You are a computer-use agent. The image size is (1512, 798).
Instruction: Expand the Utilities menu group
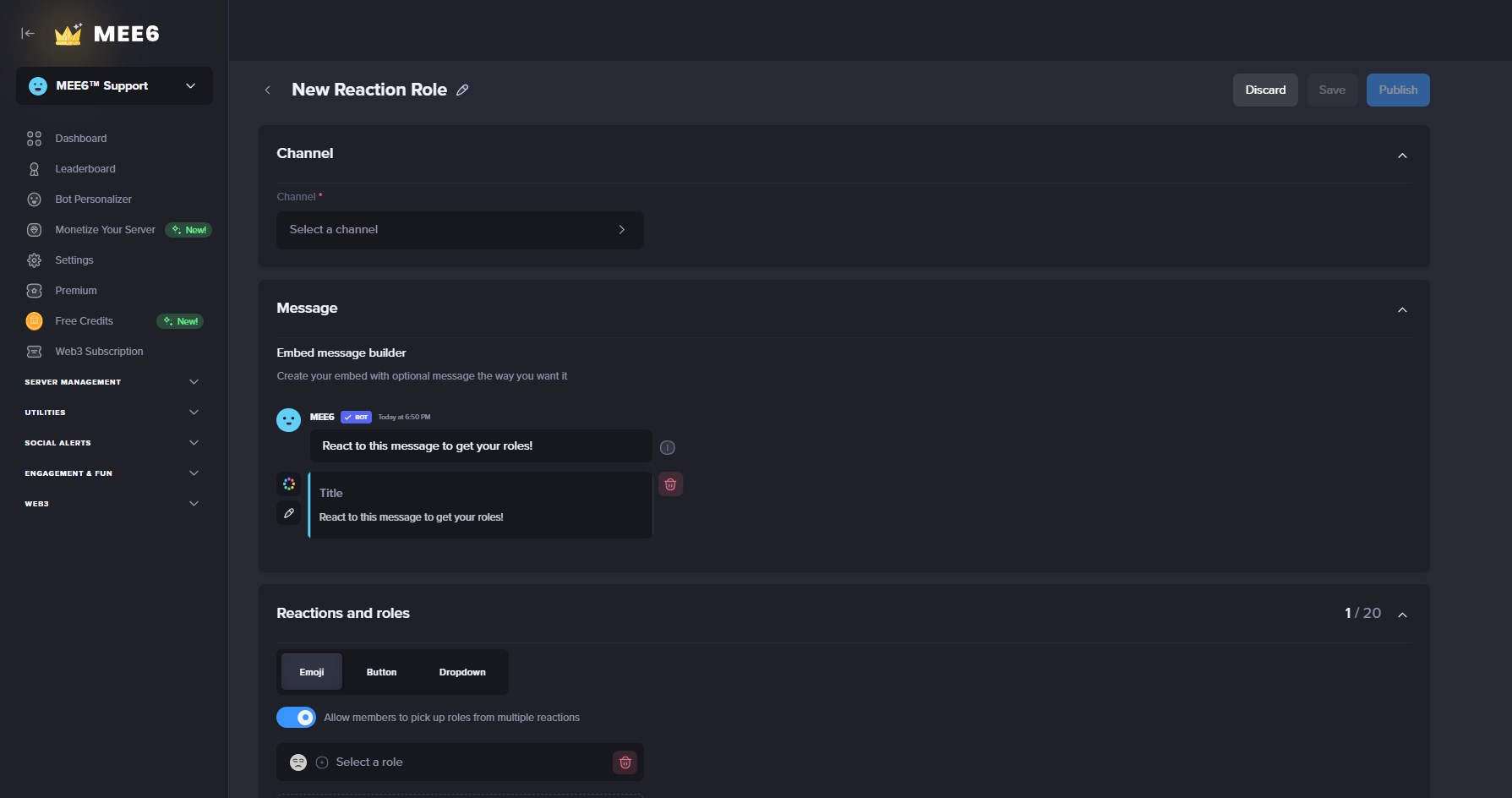112,413
